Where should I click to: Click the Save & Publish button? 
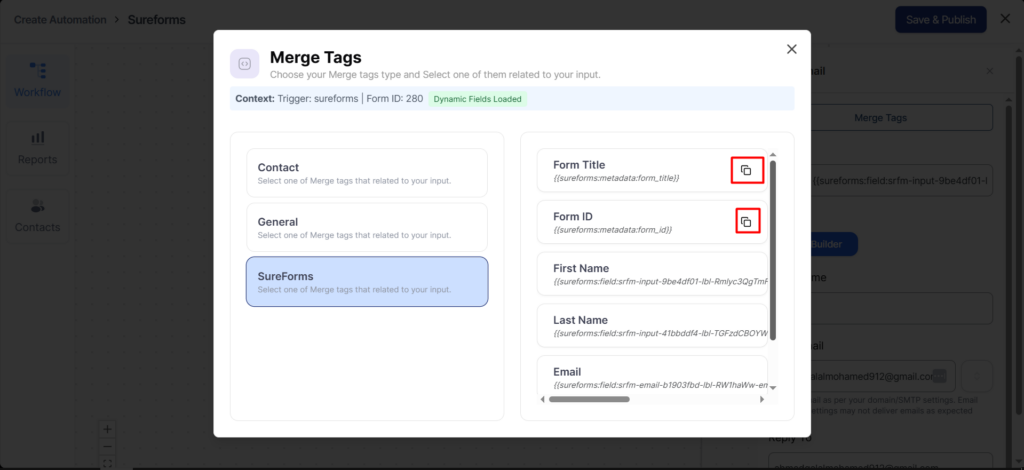click(x=940, y=20)
